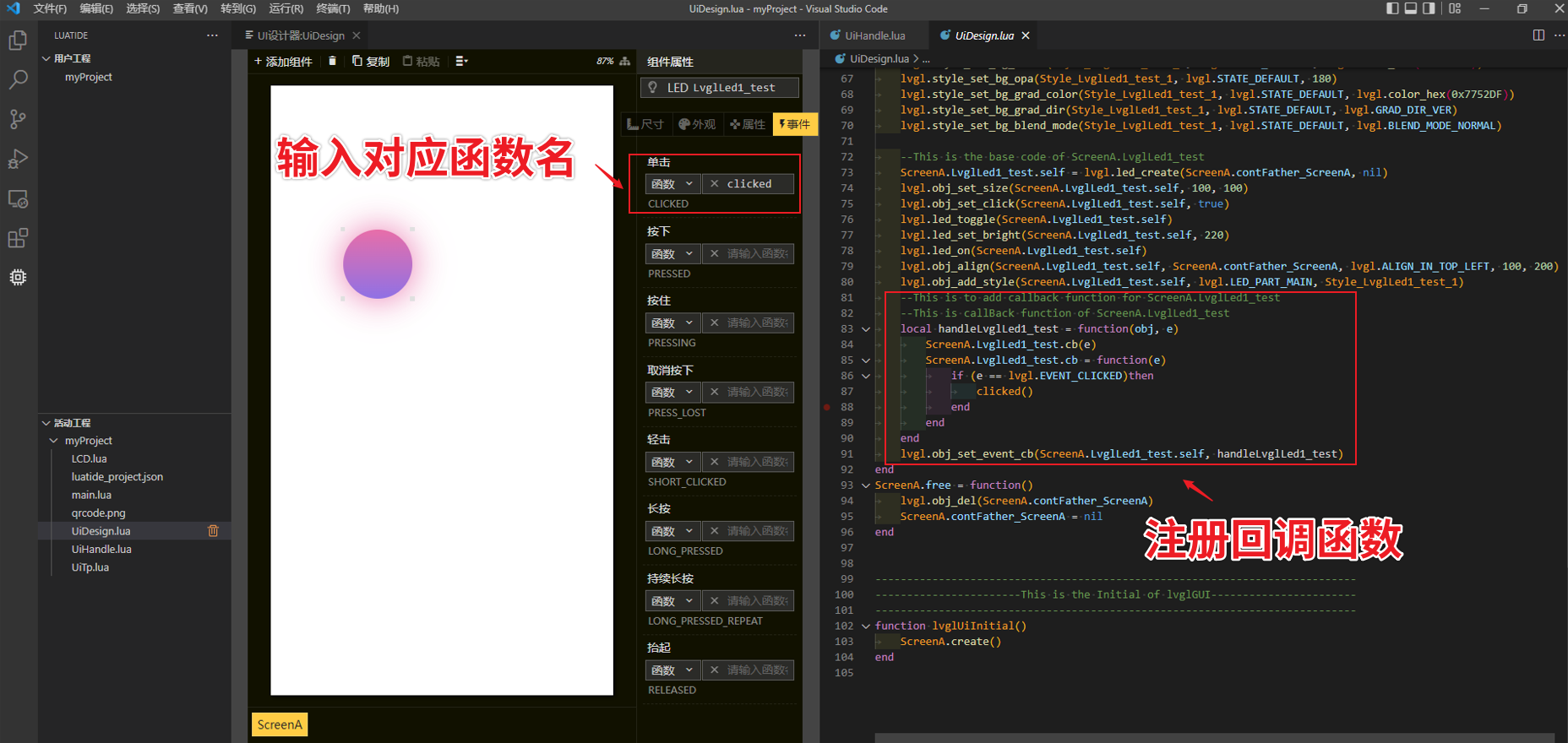Open the 函数 dropdown under 单击 event

click(x=672, y=184)
